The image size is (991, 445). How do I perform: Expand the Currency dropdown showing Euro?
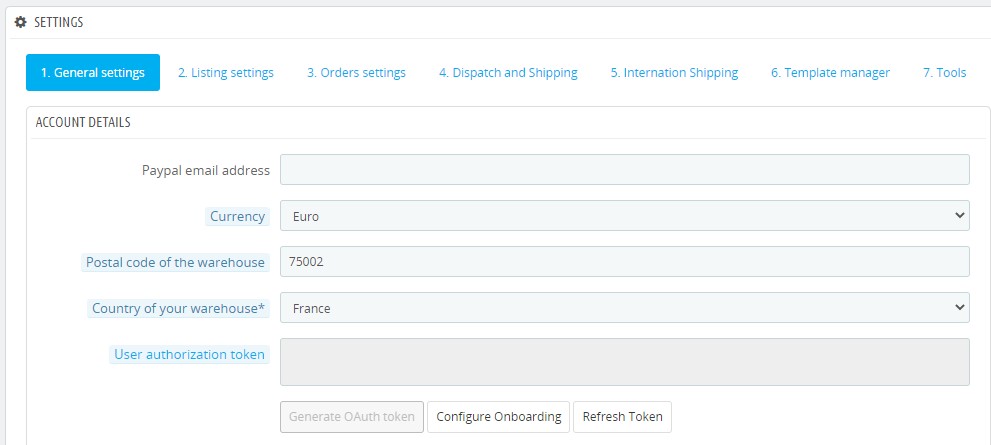[x=624, y=216]
